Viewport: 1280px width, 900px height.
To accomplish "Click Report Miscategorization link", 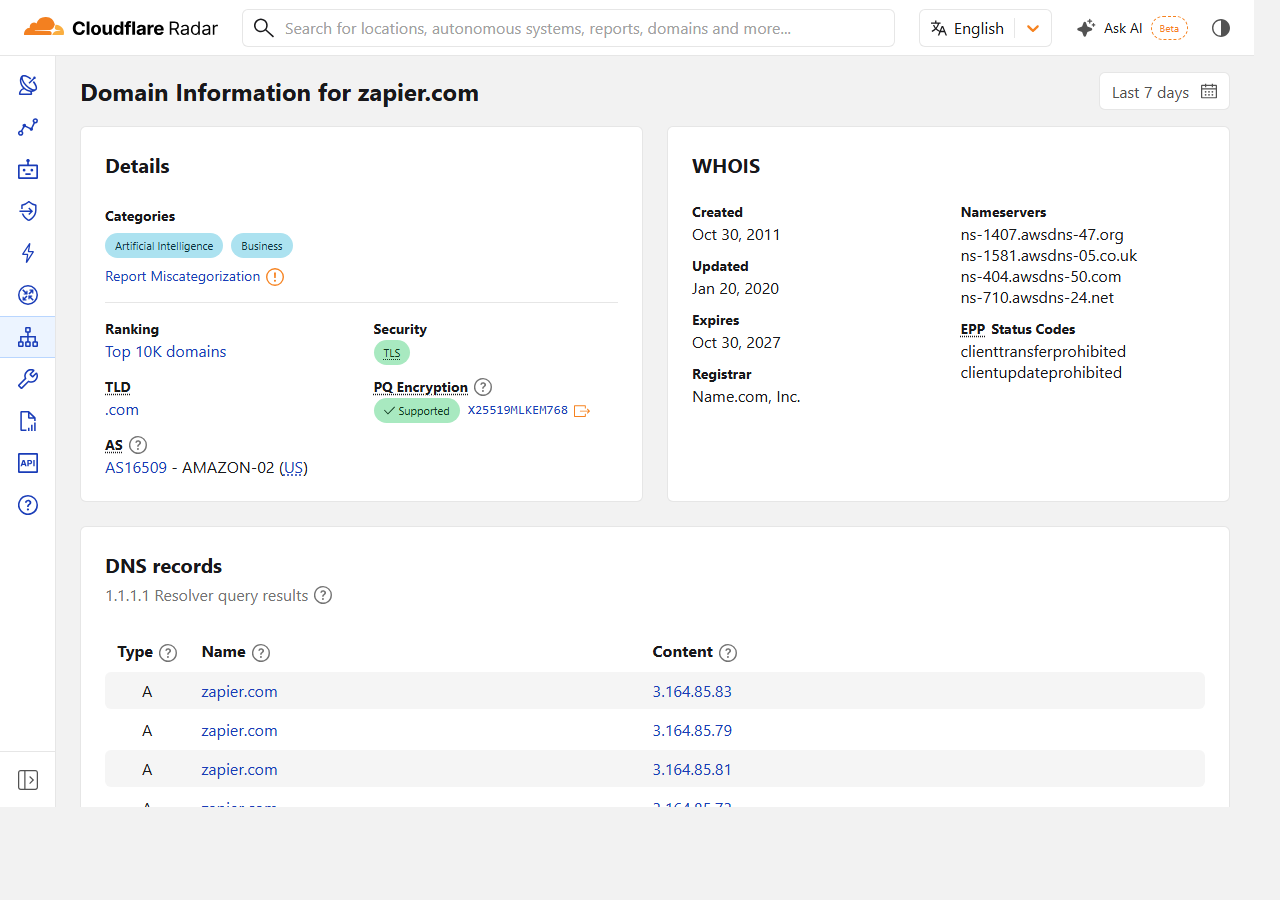I will pyautogui.click(x=183, y=277).
